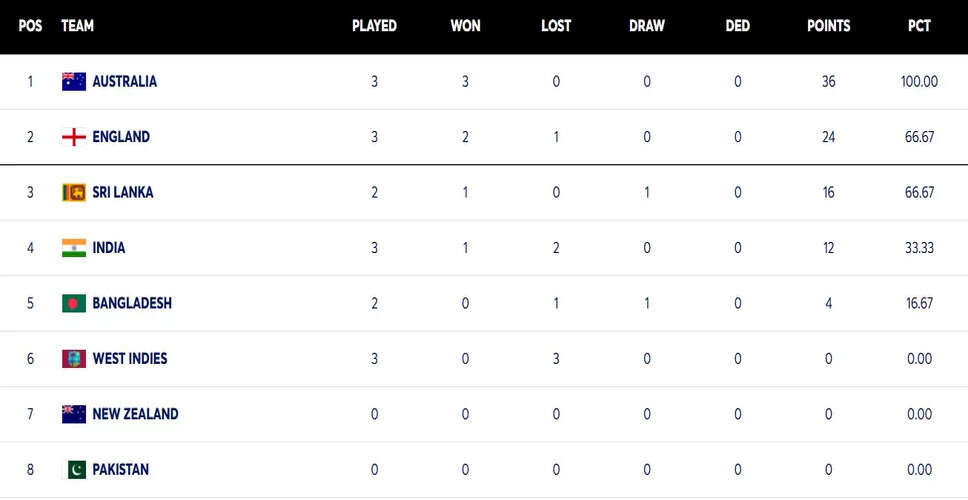The image size is (968, 500).
Task: Click the Bangladesh flag icon
Action: click(x=73, y=303)
